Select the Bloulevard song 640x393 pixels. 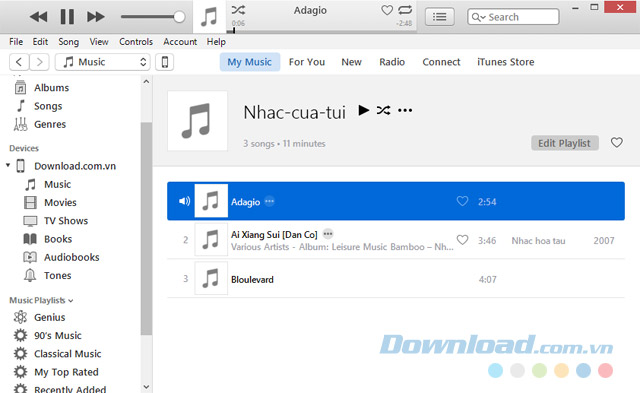pyautogui.click(x=396, y=279)
